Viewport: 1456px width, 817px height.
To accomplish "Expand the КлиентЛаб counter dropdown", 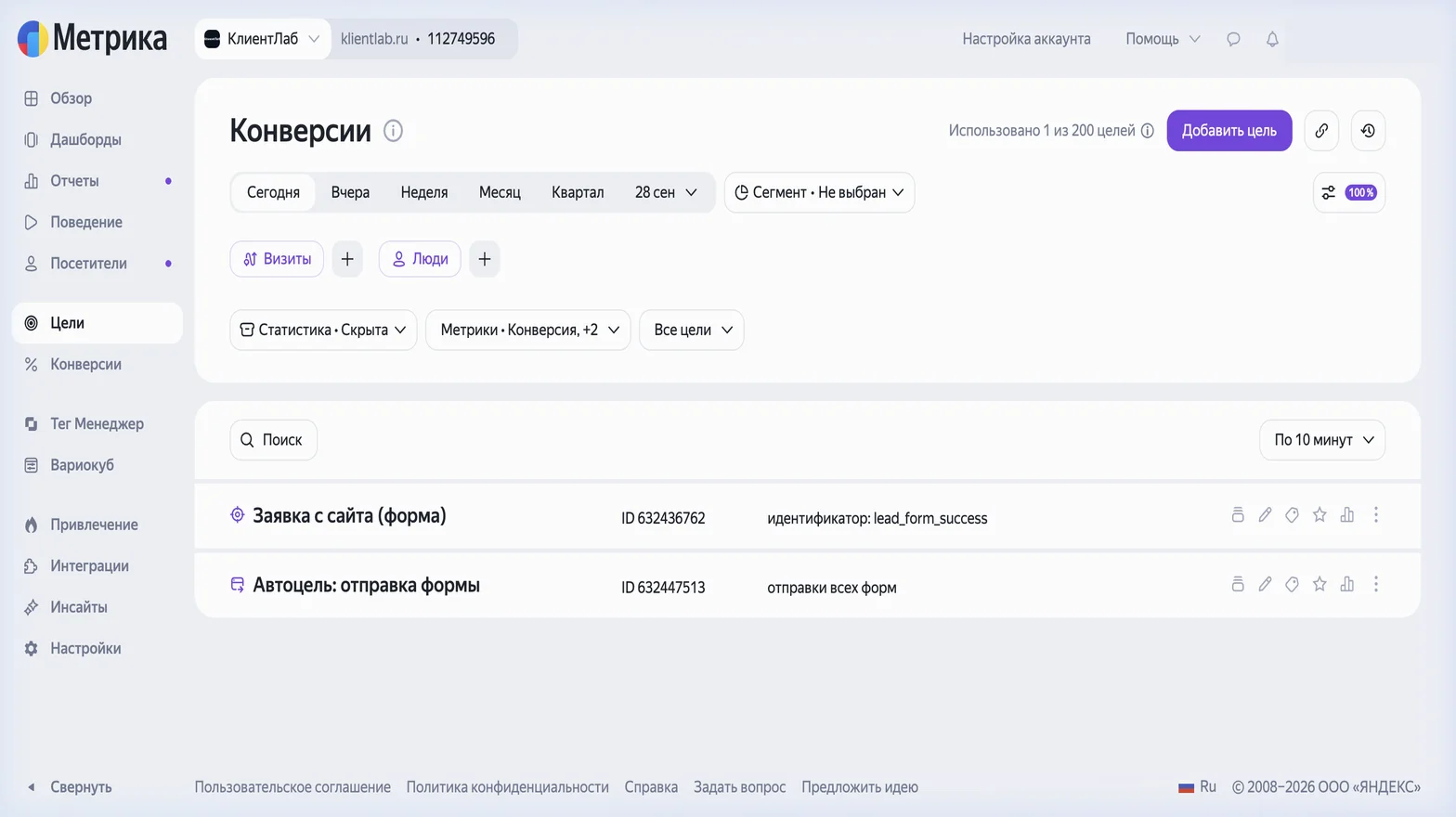I will click(x=263, y=39).
